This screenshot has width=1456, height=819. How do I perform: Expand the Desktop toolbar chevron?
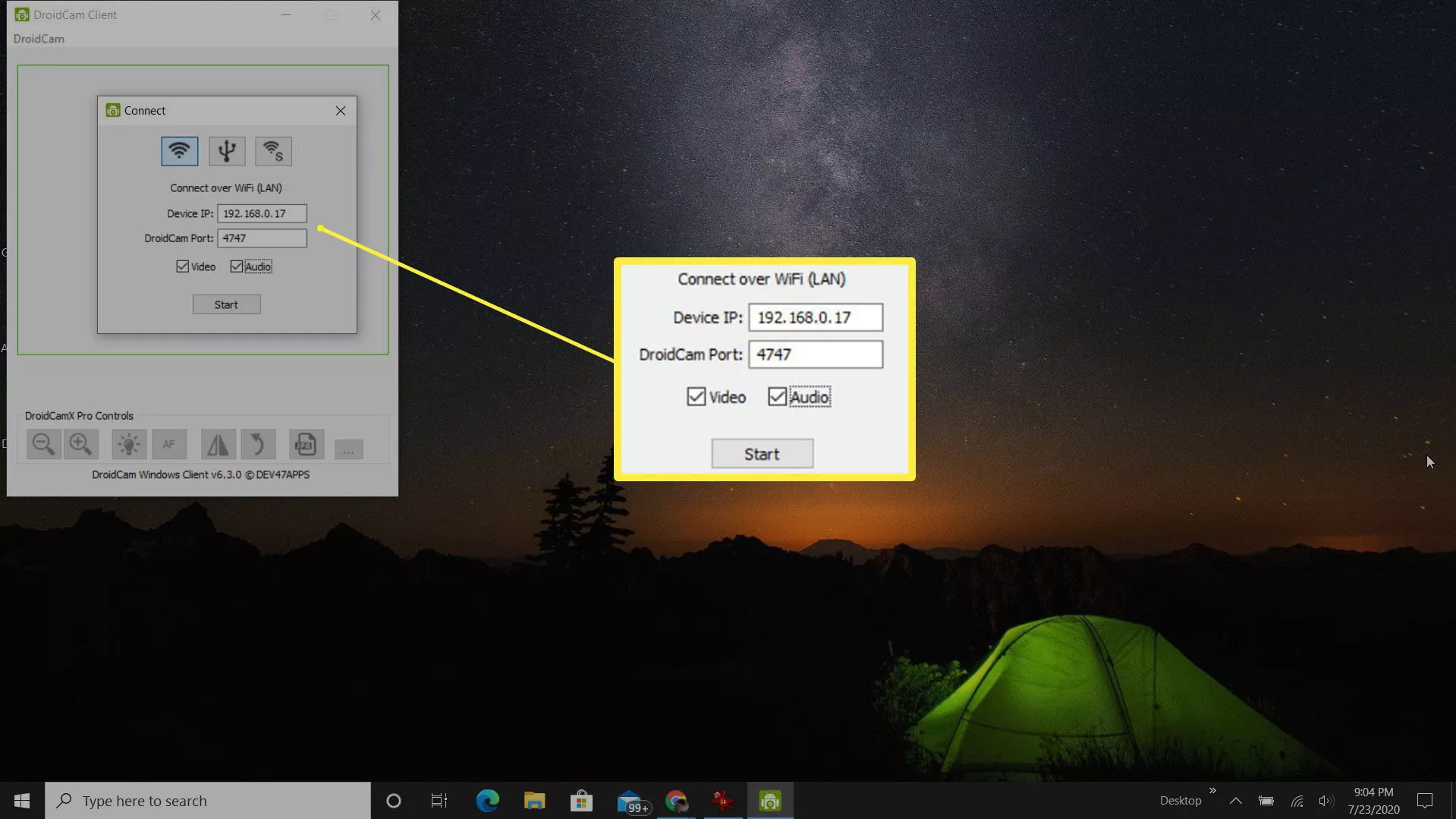[x=1212, y=791]
